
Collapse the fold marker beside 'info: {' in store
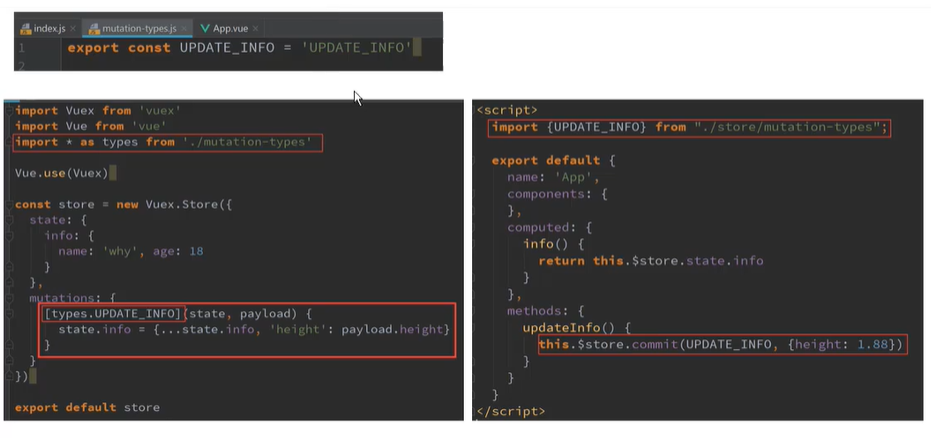point(8,236)
